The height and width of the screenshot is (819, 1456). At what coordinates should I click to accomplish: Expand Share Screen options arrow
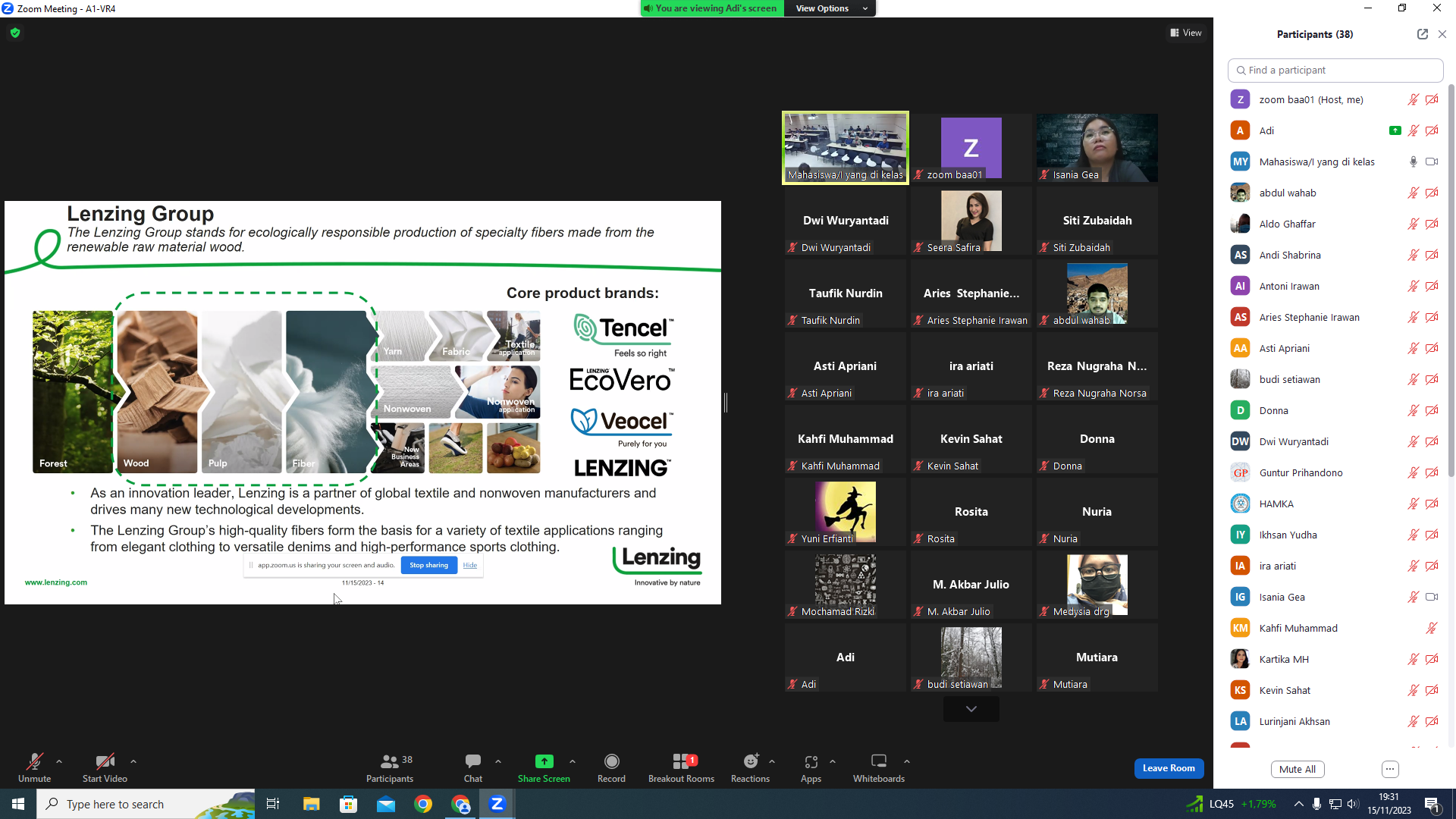click(573, 761)
